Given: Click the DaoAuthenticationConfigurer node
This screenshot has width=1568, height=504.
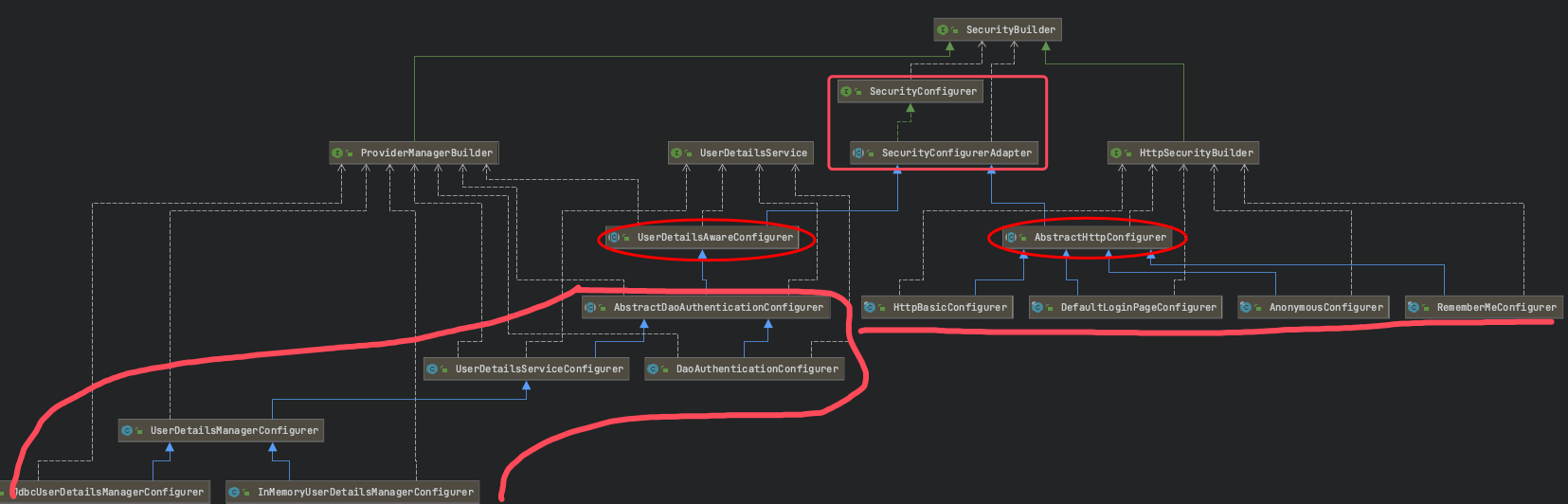Looking at the screenshot, I should tap(744, 369).
